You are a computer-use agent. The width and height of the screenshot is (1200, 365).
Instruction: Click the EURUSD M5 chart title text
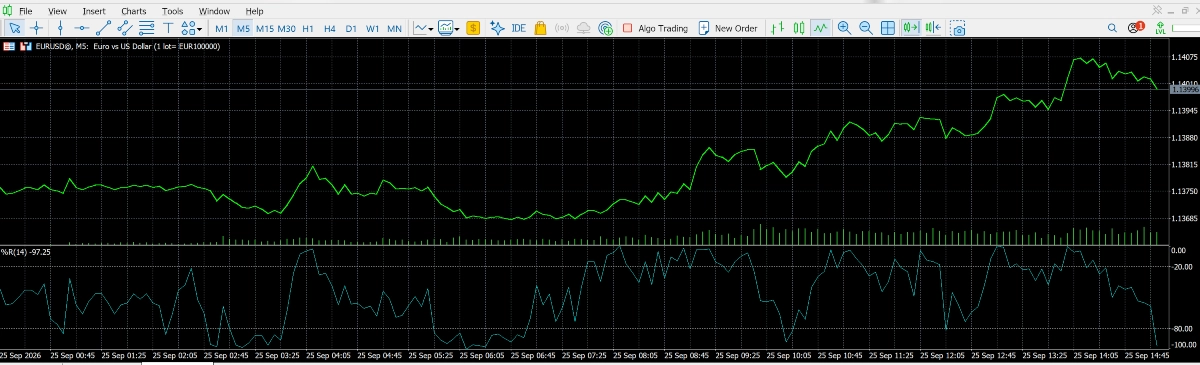(127, 46)
